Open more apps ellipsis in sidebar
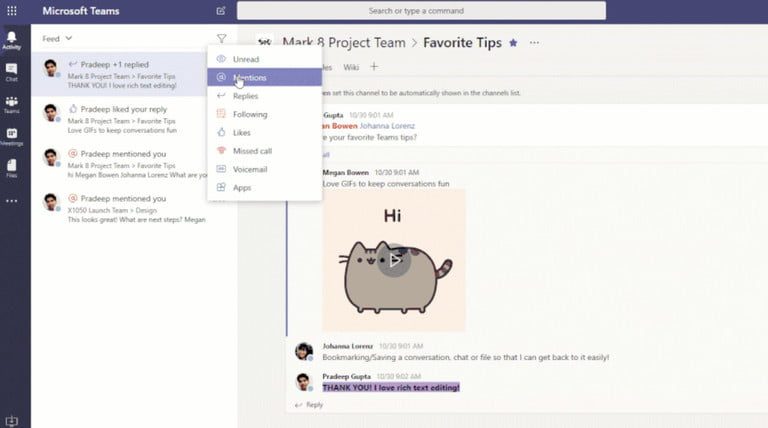Screen dimensions: 768x428 tap(11, 201)
